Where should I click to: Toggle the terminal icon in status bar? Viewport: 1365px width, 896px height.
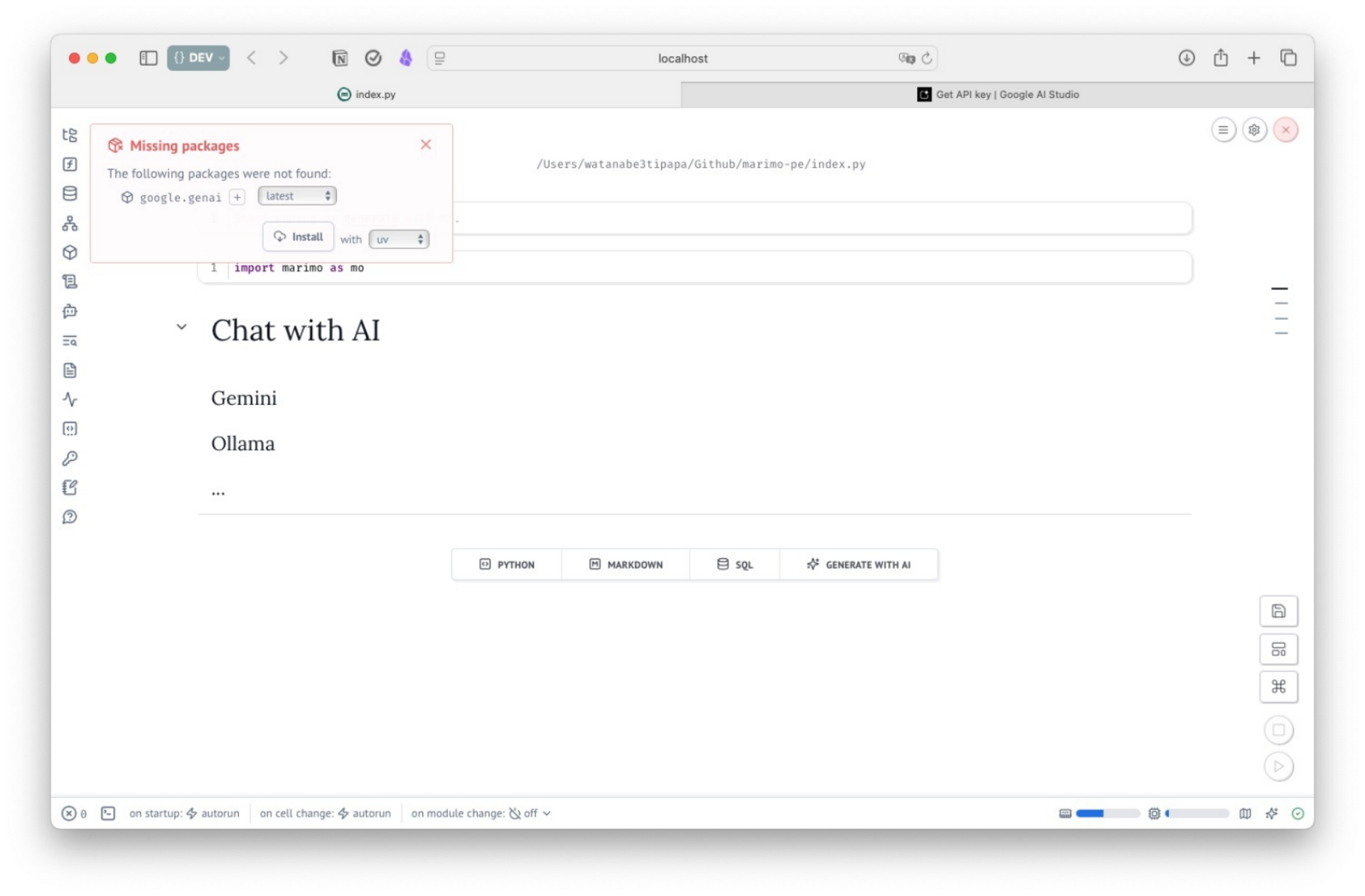pos(108,813)
